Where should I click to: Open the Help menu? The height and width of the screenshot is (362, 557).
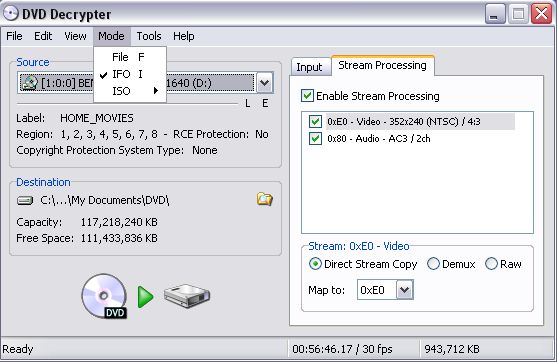point(184,36)
